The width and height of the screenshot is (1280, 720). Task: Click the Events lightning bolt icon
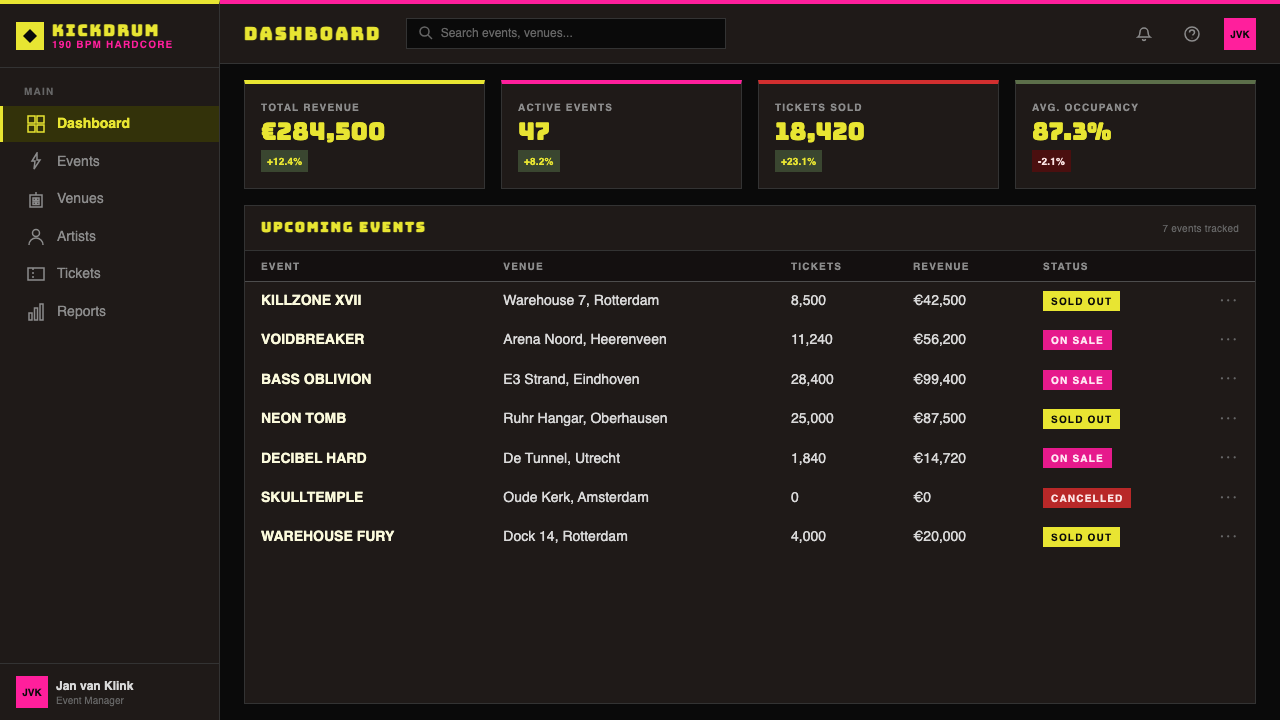tap(36, 161)
